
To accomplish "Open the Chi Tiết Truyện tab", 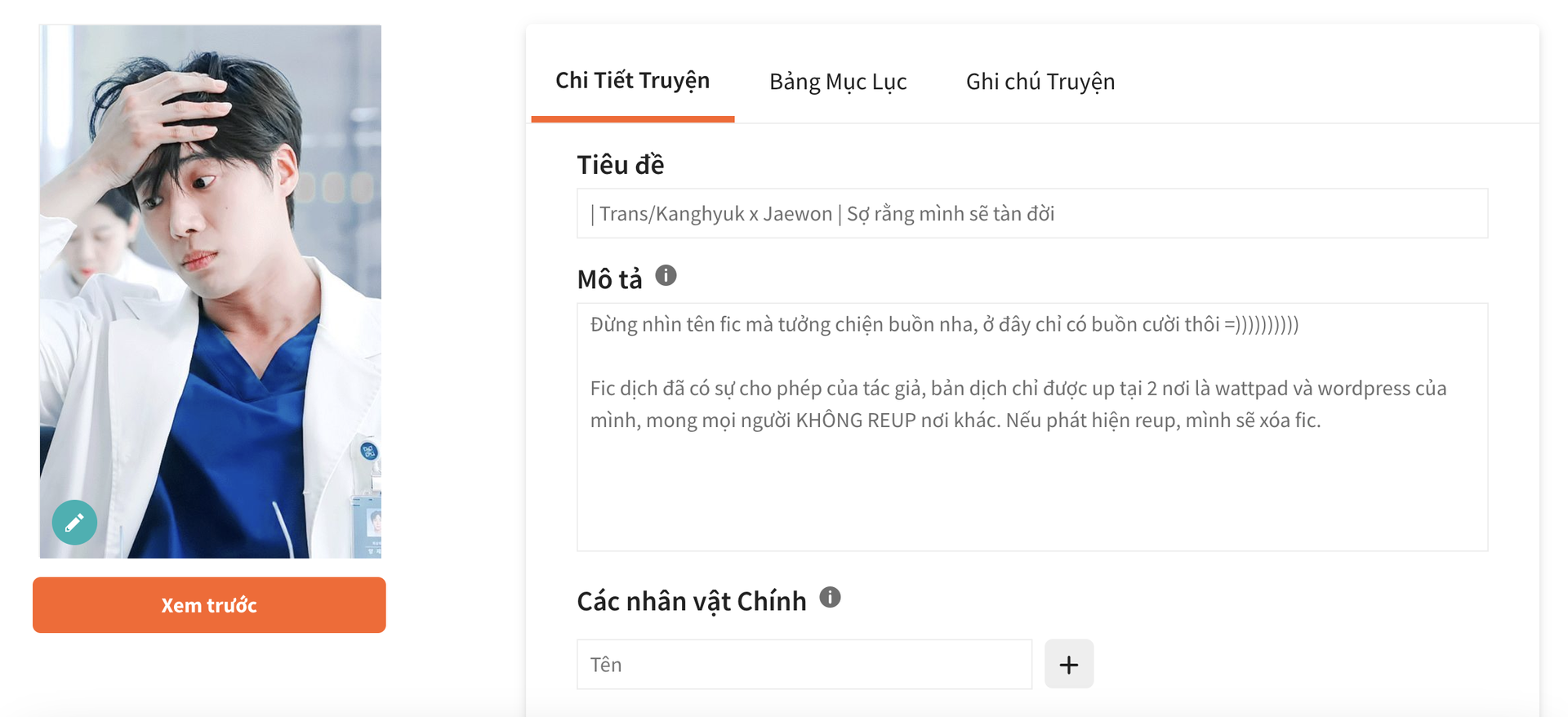I will [x=633, y=81].
